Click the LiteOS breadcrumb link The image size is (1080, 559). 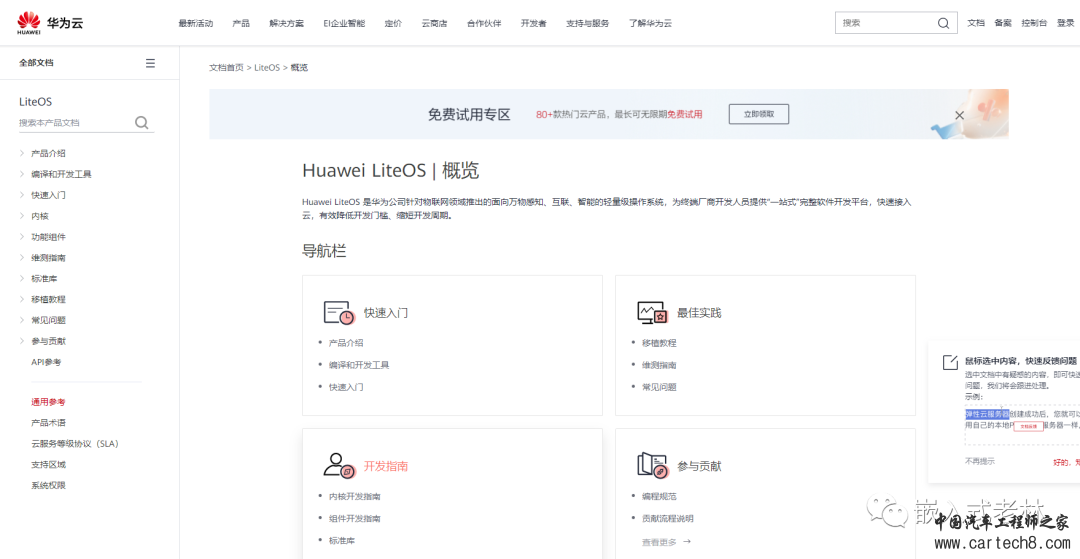coord(267,67)
